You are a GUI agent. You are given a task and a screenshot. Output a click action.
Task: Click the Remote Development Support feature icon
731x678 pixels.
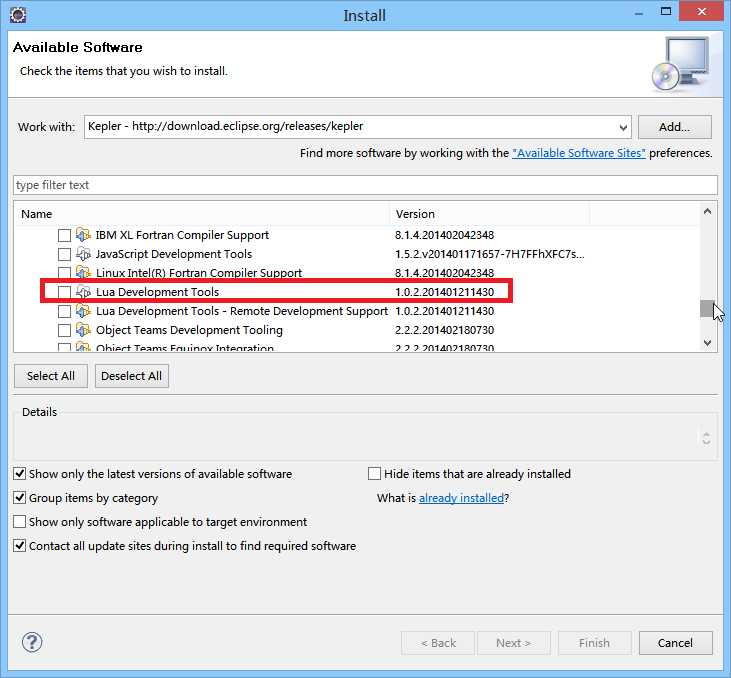(83, 311)
